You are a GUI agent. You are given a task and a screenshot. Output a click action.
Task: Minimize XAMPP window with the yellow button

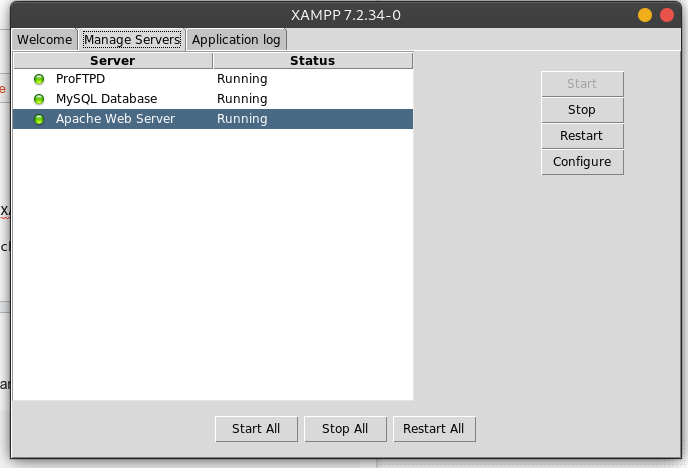[x=645, y=15]
